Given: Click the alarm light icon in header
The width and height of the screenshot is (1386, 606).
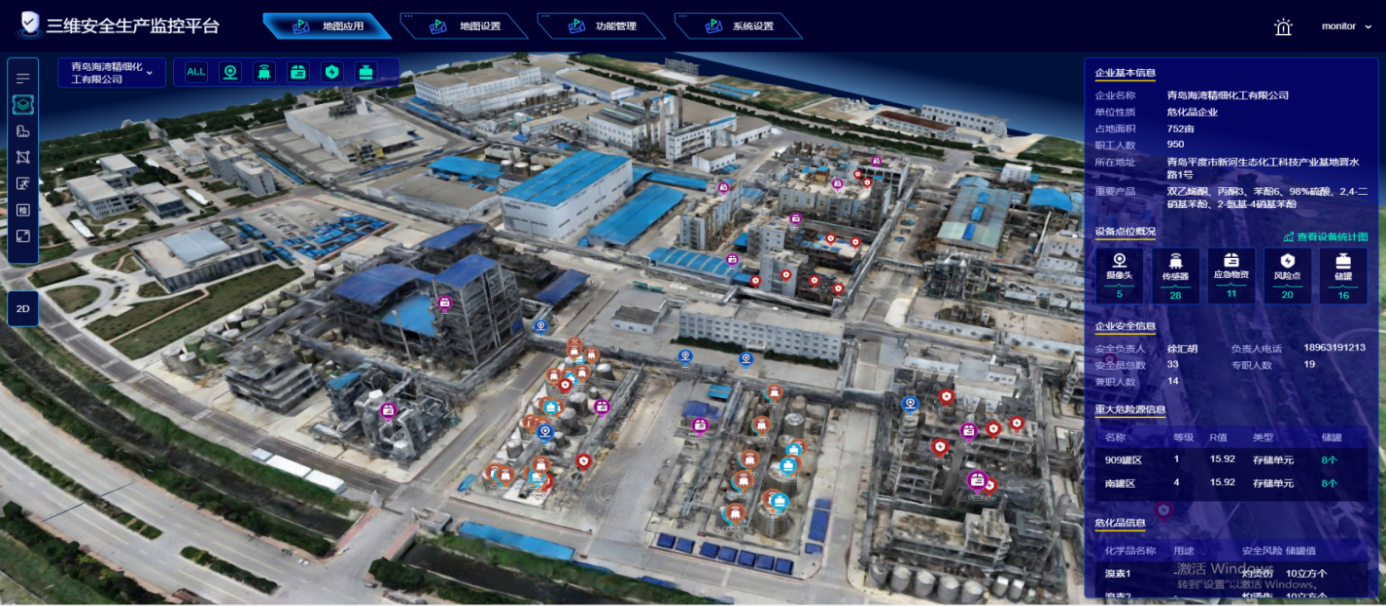Looking at the screenshot, I should click(1283, 27).
